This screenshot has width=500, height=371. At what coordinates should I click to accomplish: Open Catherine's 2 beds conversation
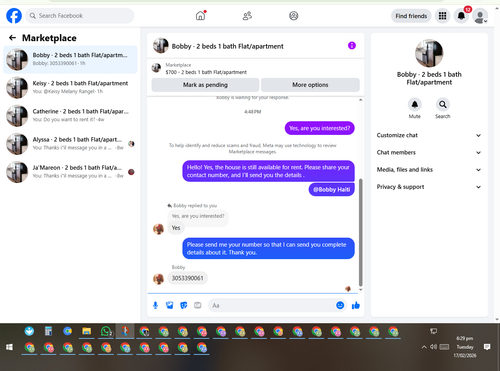pos(70,115)
